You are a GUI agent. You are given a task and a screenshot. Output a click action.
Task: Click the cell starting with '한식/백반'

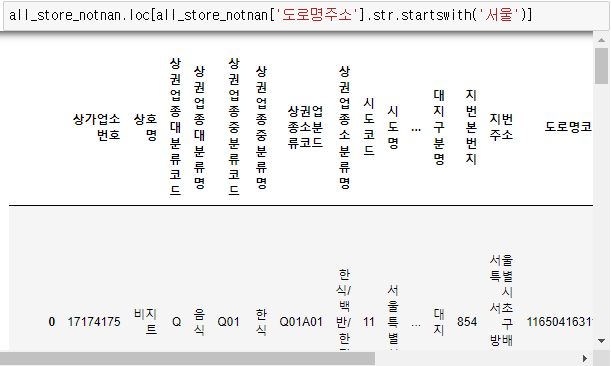[344, 309]
